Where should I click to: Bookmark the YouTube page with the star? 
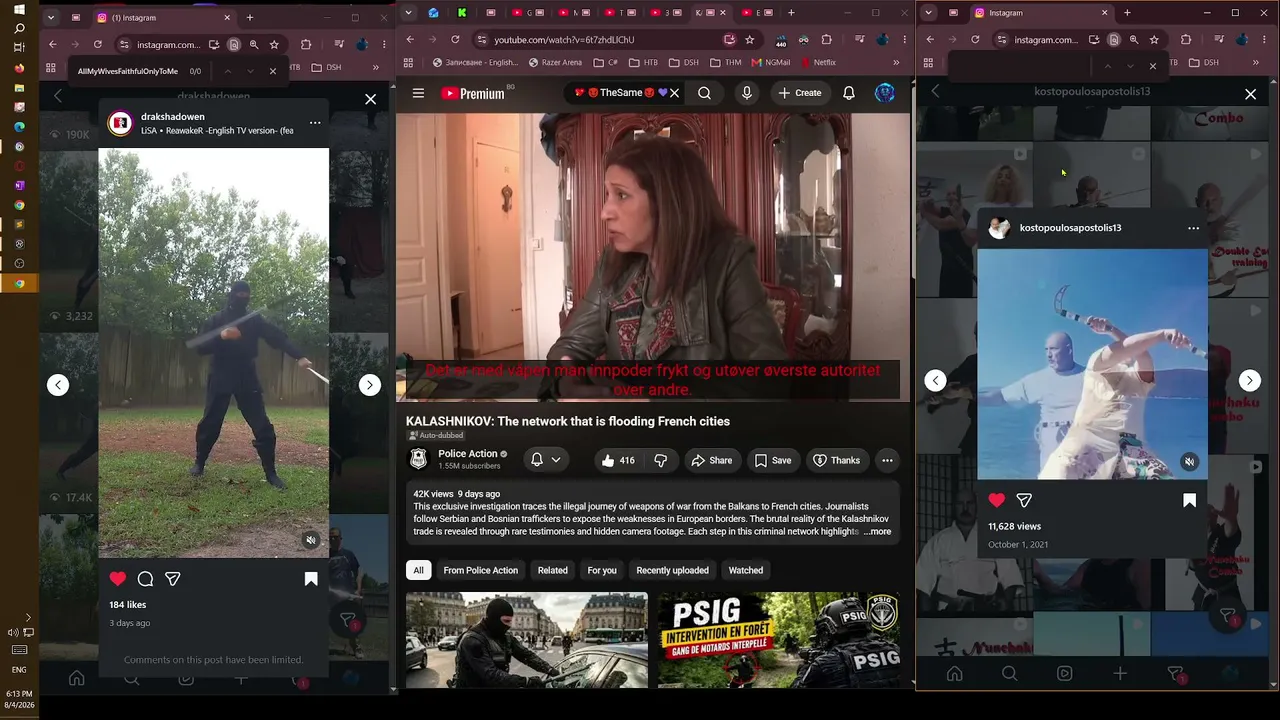(x=750, y=40)
